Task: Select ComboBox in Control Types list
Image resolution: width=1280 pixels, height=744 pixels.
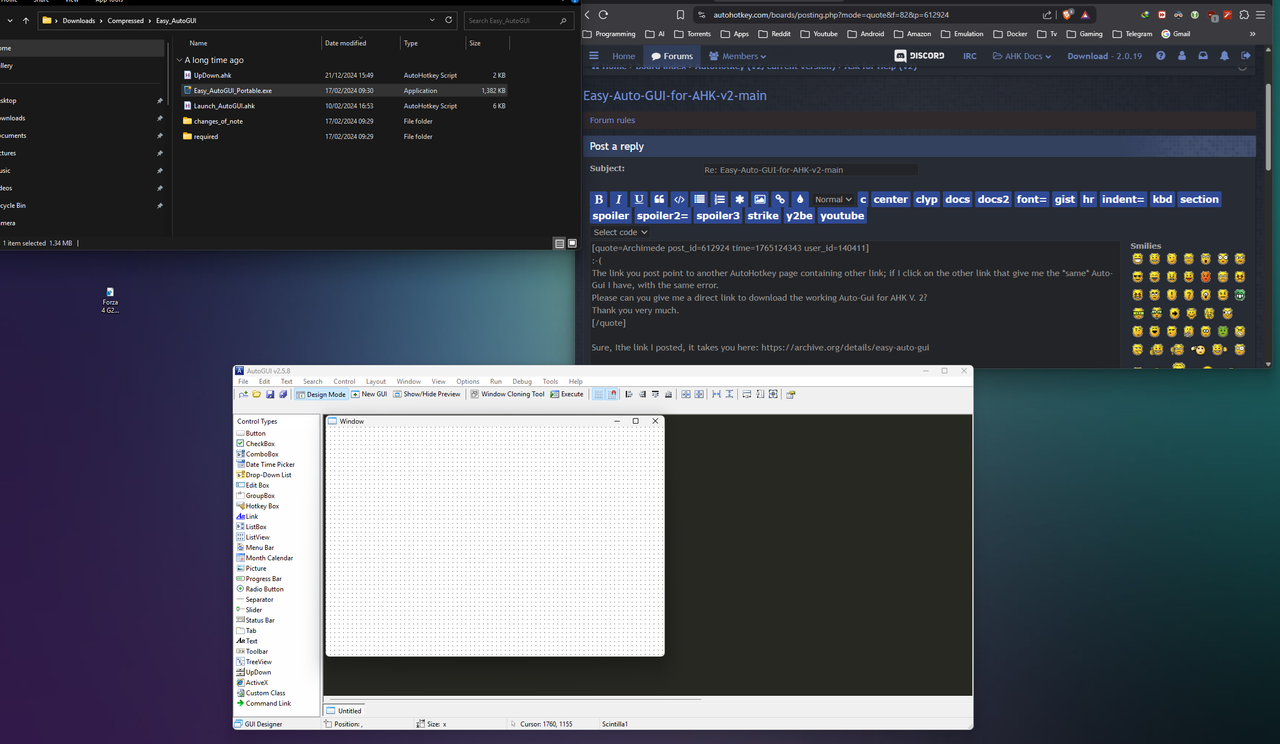Action: (257, 454)
